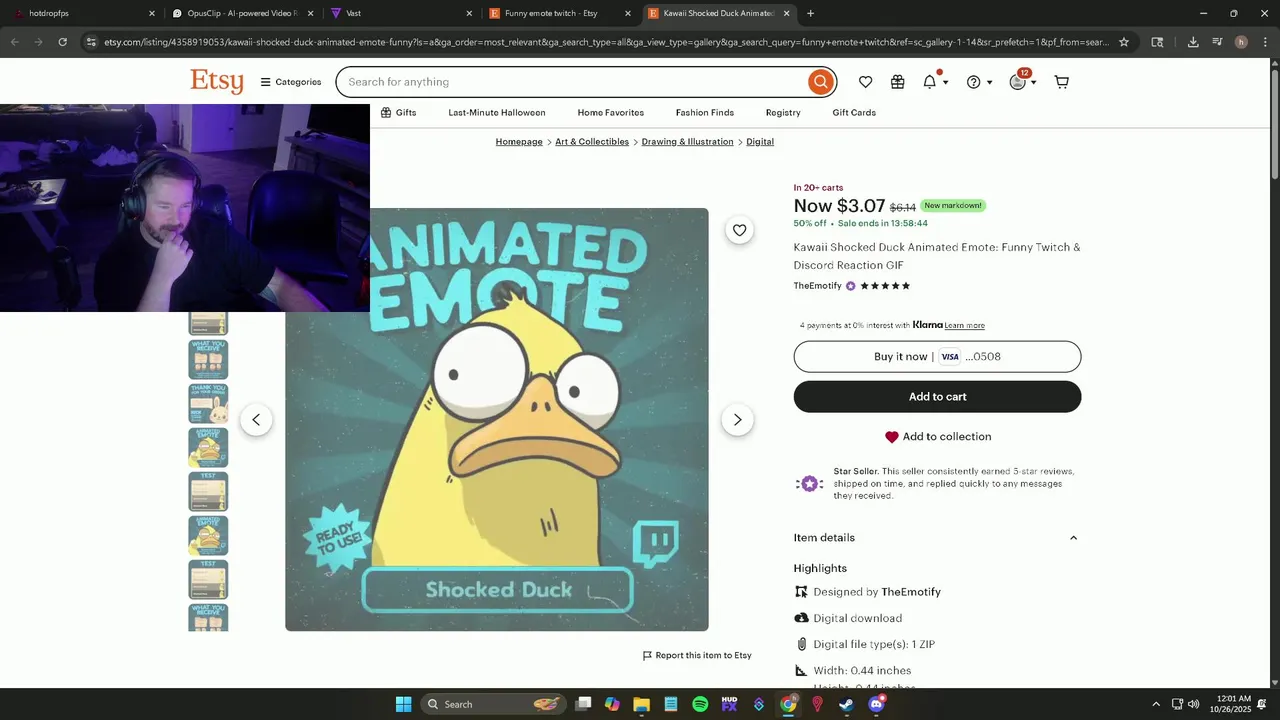
Task: Go to Art & Collectibles breadcrumb
Action: (x=592, y=142)
